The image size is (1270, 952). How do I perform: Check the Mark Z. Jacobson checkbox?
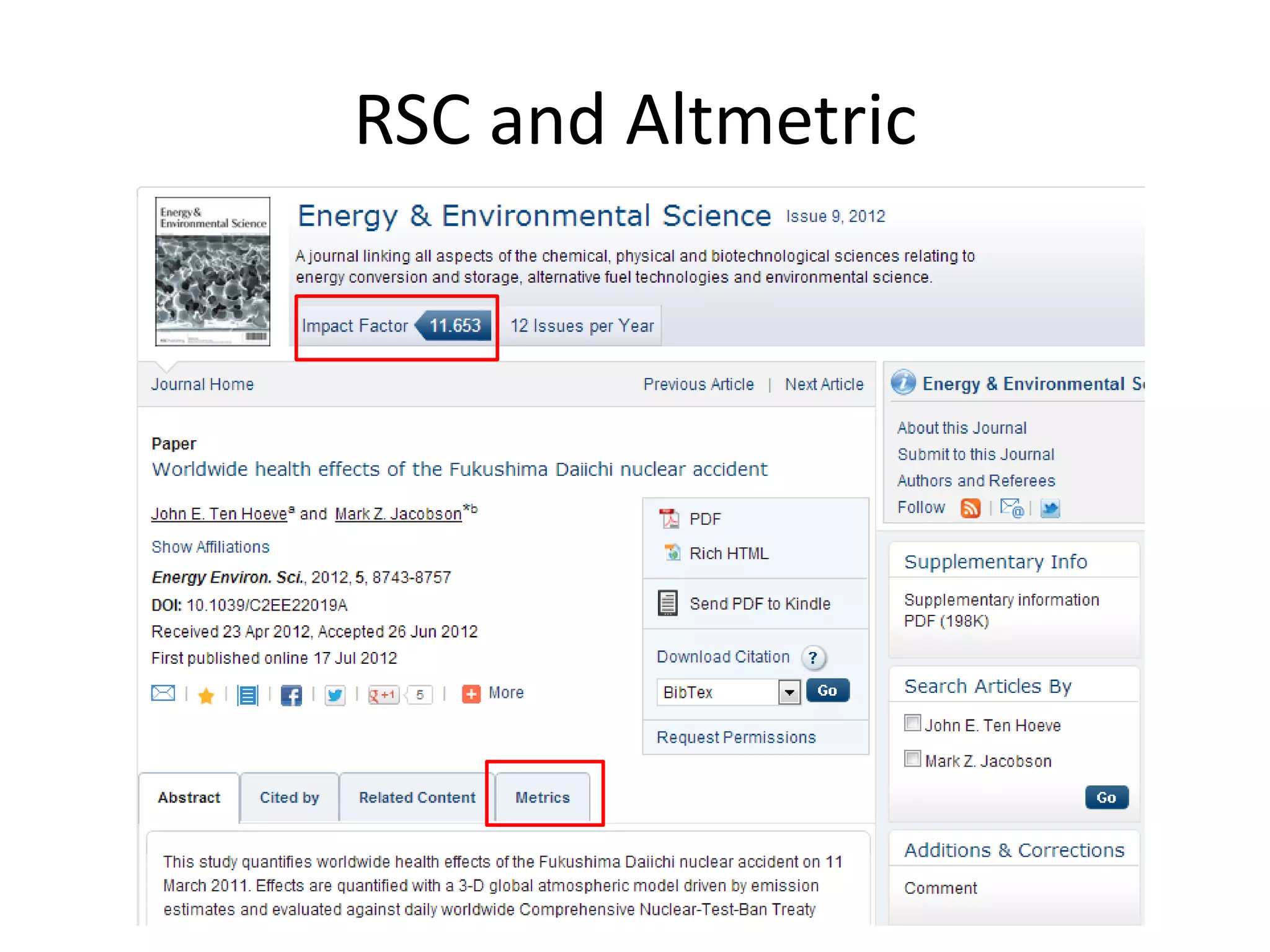coord(912,759)
